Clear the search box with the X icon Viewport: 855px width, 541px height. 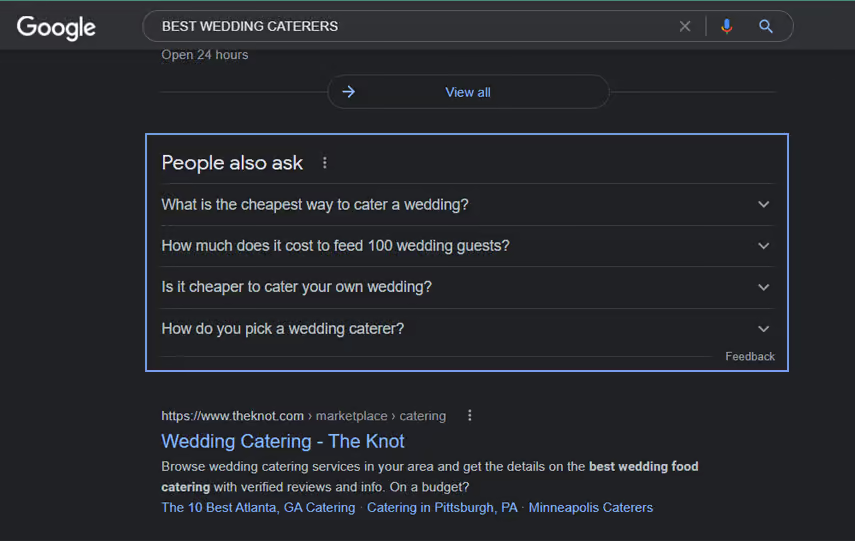coord(685,26)
